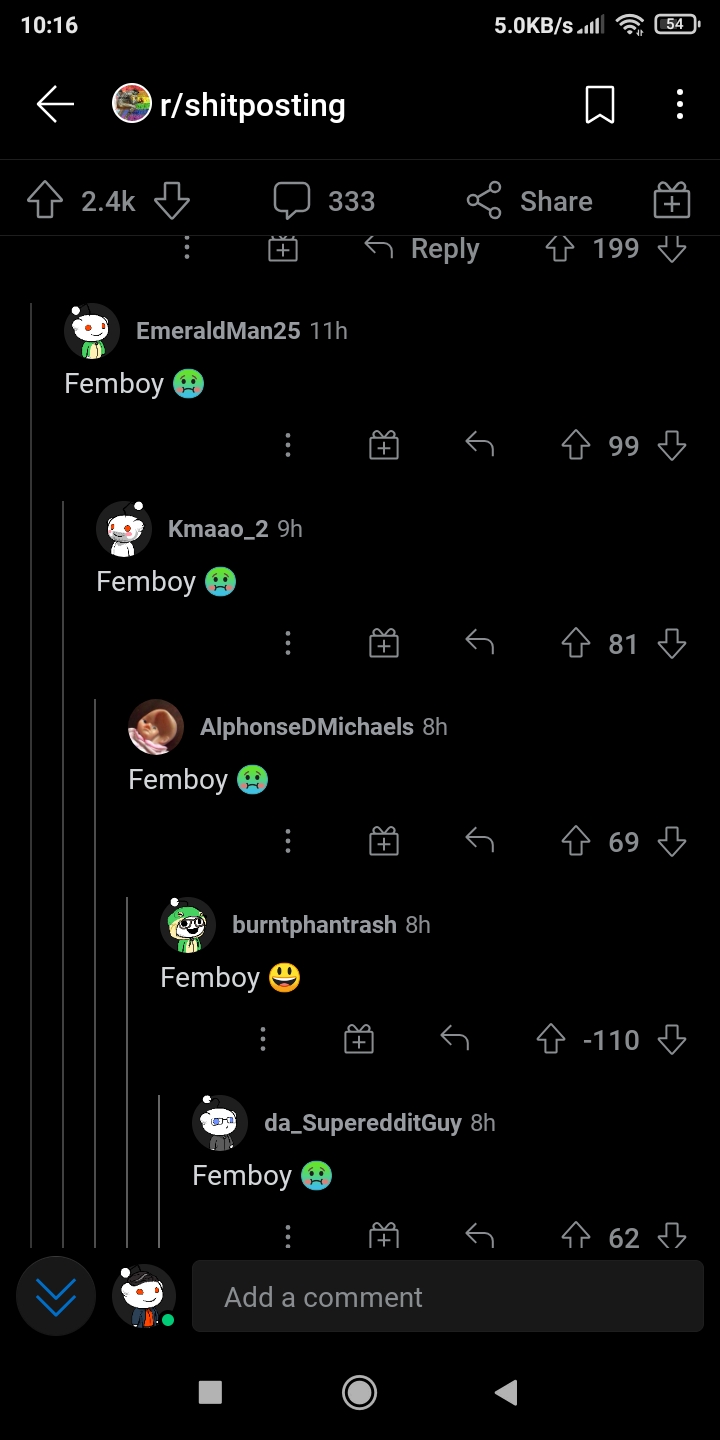Open the r/shitposting subreddit link
This screenshot has width=720, height=1440.
coord(252,105)
